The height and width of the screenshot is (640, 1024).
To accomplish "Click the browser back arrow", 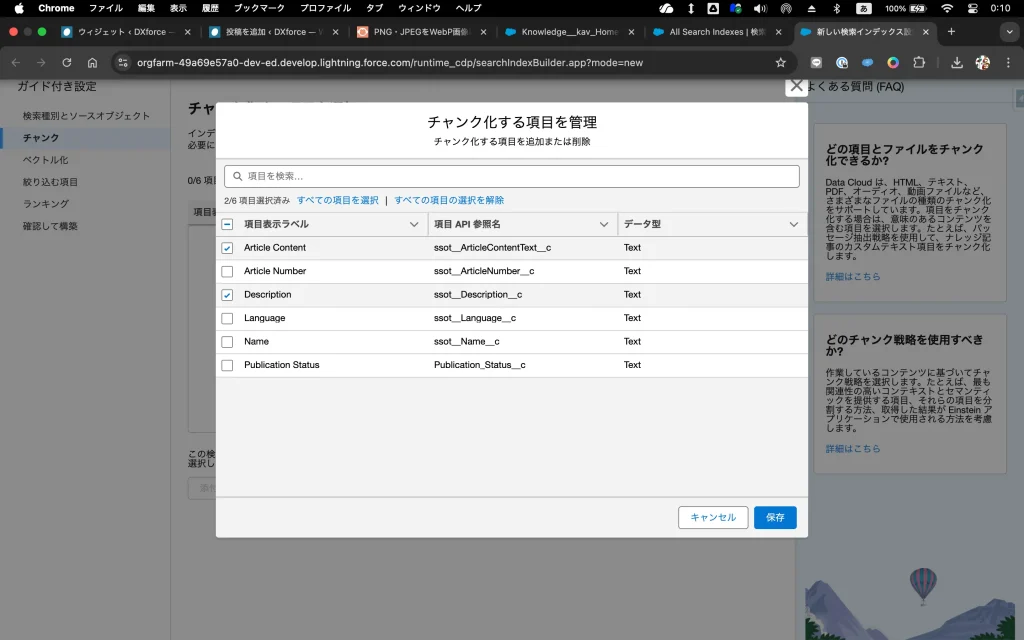I will [15, 62].
